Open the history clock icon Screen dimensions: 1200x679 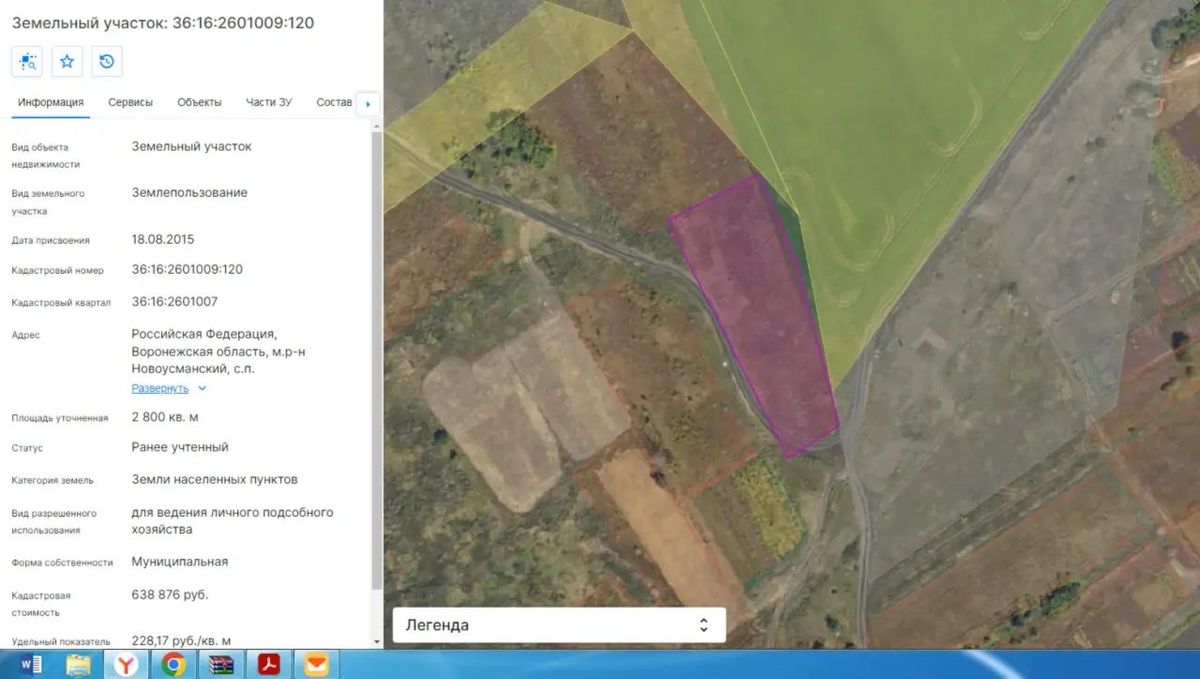tap(107, 62)
